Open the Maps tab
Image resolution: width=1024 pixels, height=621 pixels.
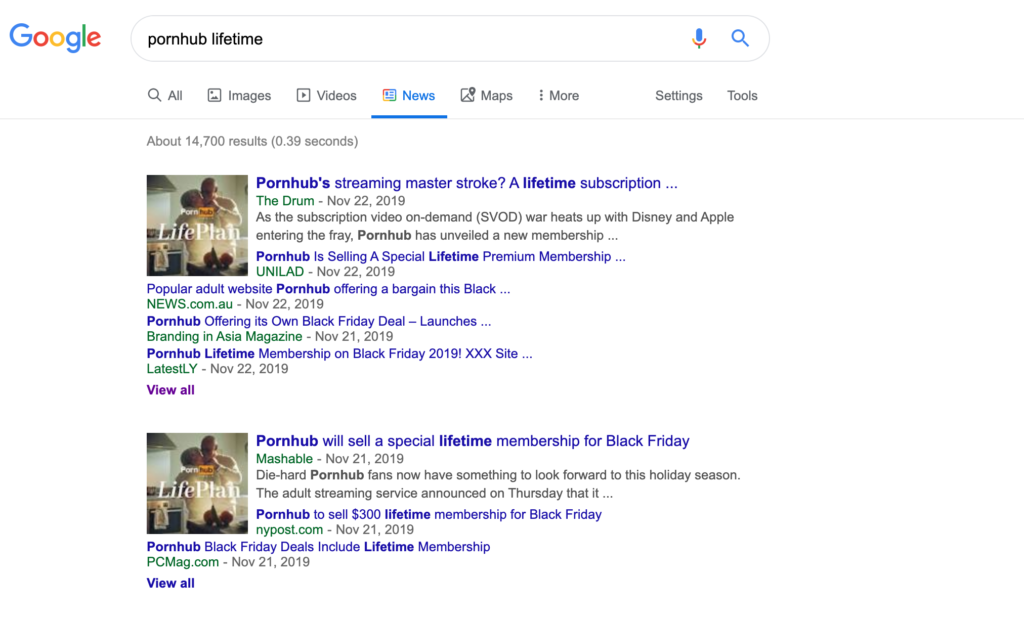(x=487, y=95)
